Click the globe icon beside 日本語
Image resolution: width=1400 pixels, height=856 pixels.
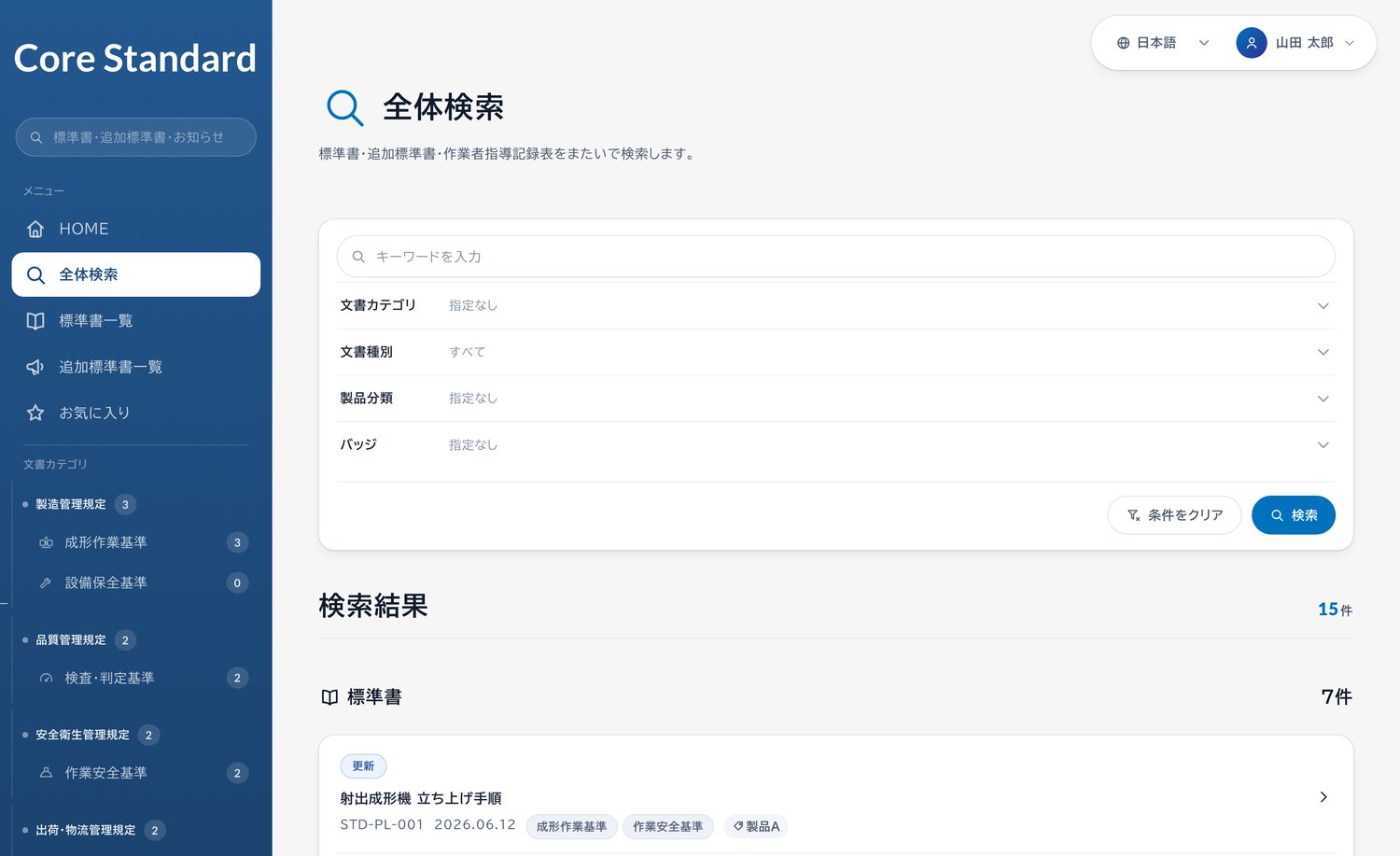click(x=1123, y=43)
